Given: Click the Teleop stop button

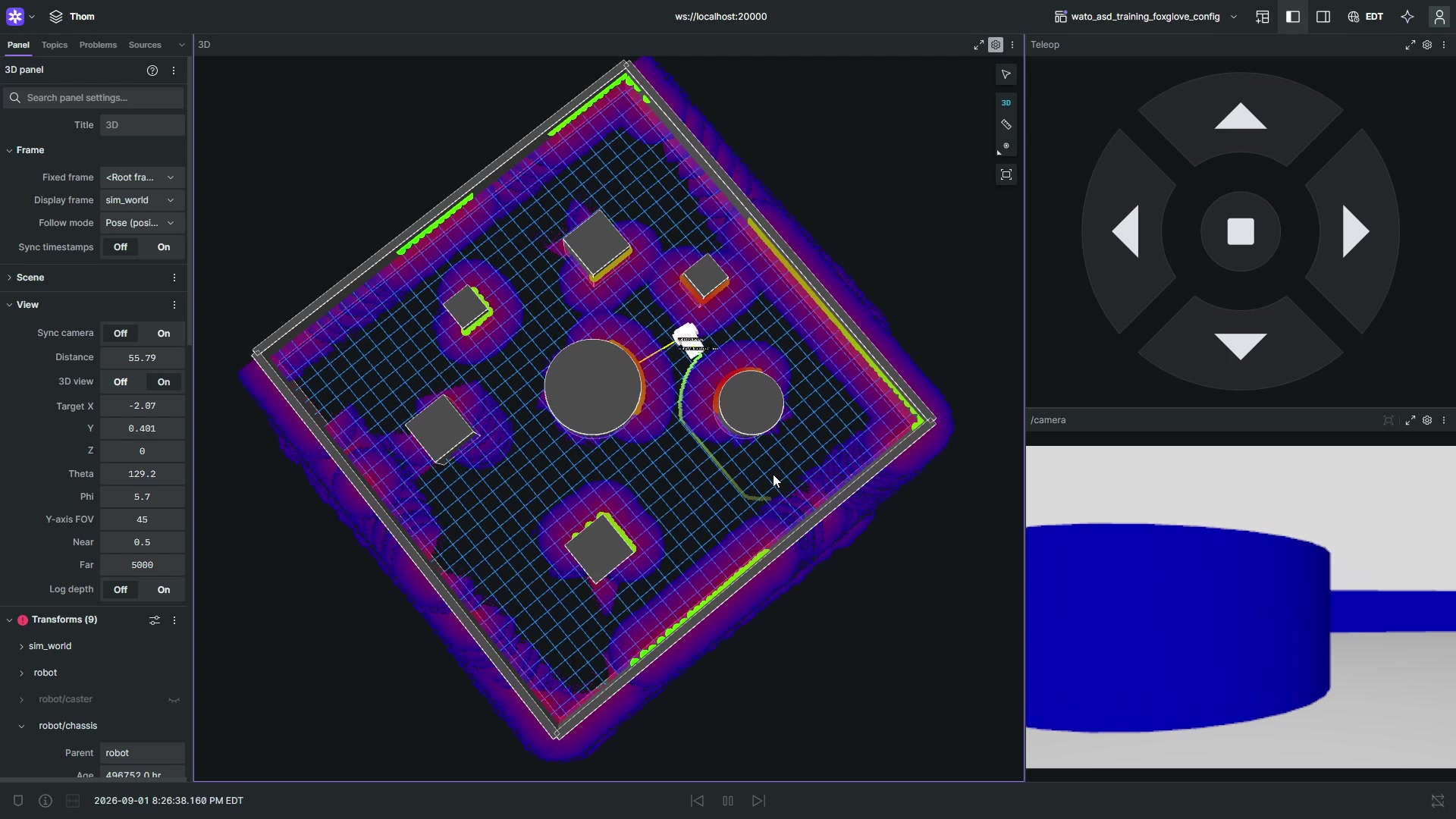Looking at the screenshot, I should click(1241, 232).
